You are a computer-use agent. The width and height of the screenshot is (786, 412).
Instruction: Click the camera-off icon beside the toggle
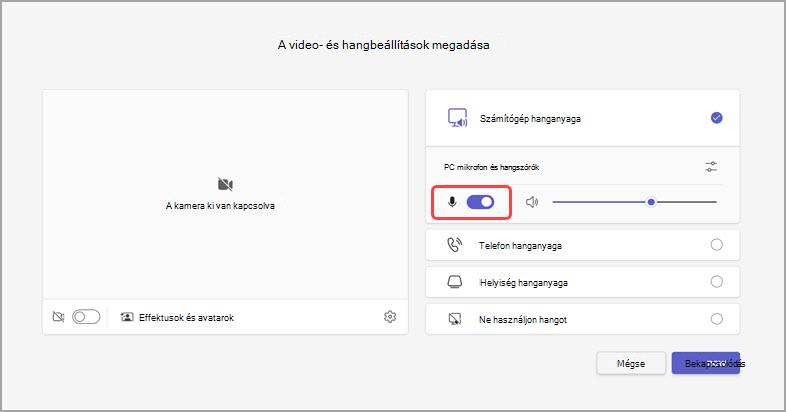59,317
